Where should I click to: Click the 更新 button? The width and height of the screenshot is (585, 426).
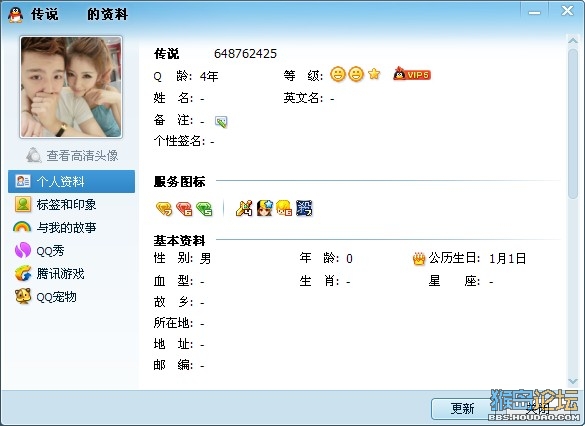pyautogui.click(x=462, y=408)
